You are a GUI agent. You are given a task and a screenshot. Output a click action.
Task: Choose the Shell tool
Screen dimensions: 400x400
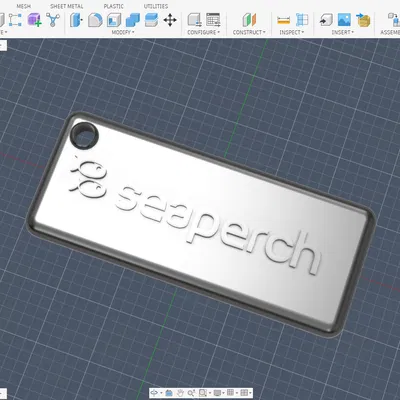114,20
